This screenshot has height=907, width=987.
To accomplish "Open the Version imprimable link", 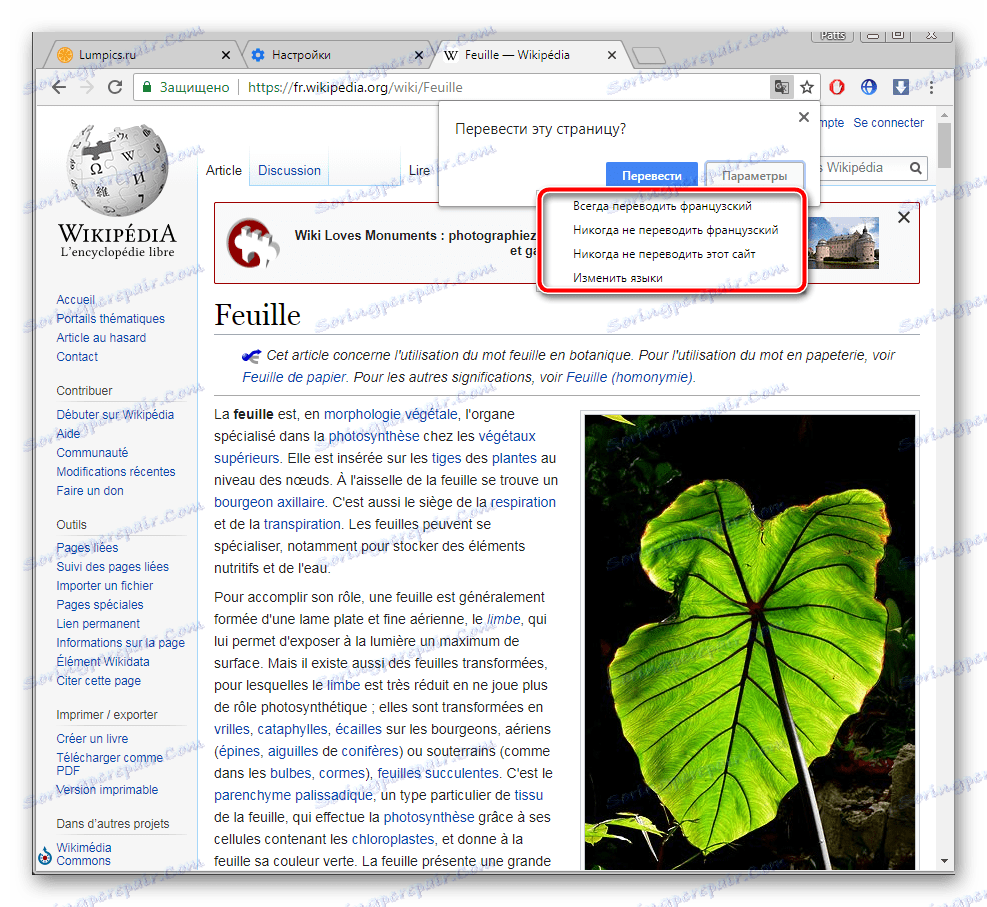I will [107, 789].
